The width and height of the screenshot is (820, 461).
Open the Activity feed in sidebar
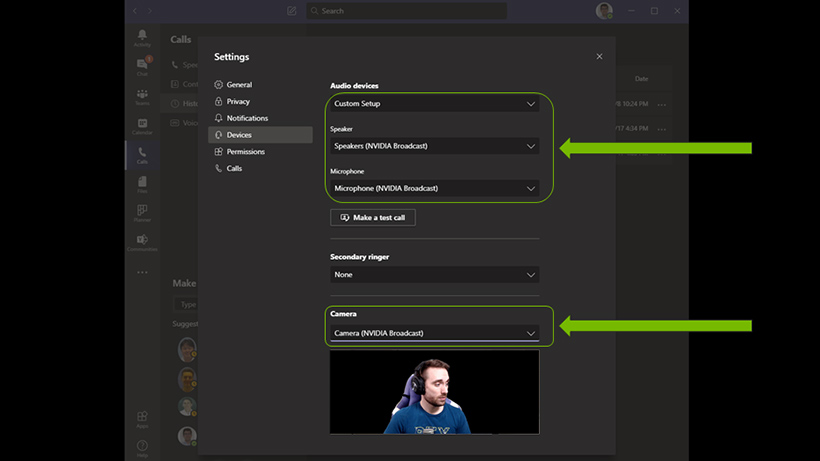point(142,38)
